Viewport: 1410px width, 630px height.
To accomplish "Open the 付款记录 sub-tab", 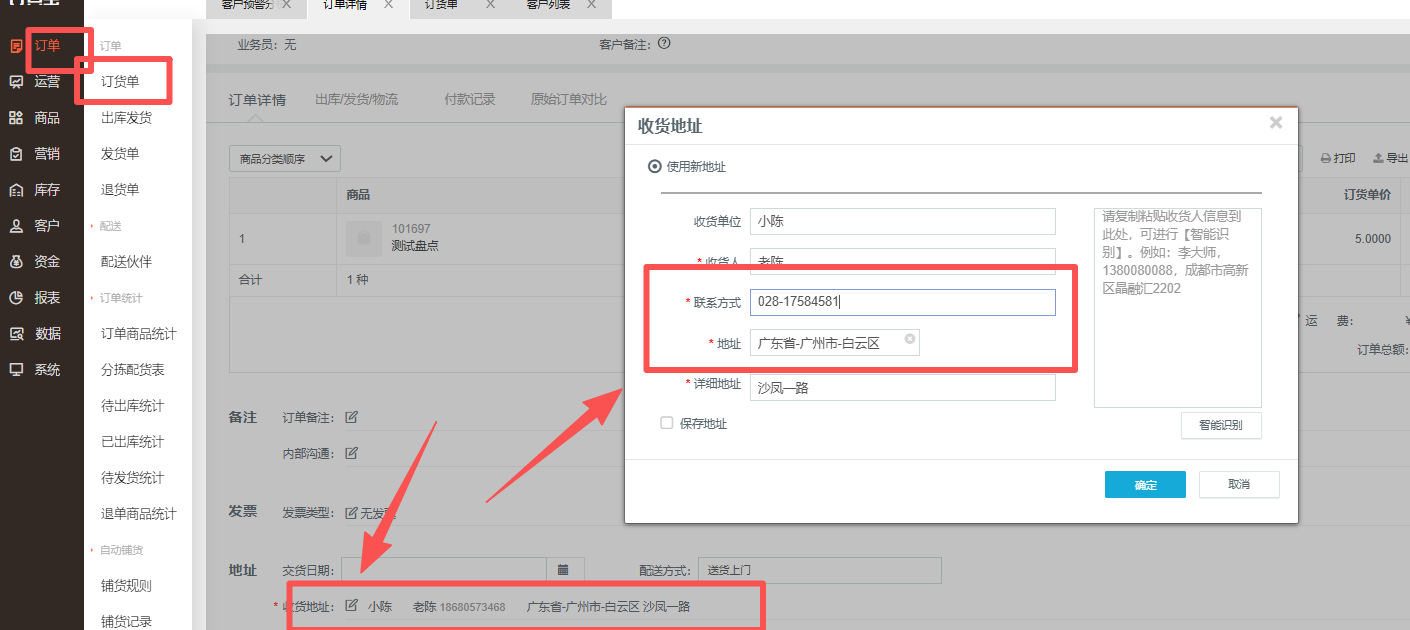I will coord(470,100).
